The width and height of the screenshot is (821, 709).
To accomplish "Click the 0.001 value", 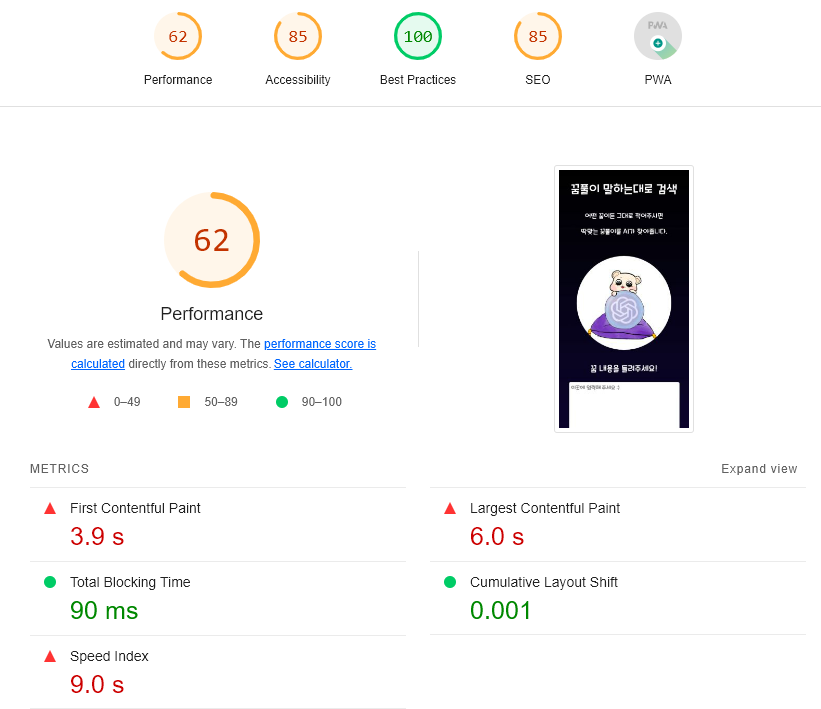I will pos(500,610).
